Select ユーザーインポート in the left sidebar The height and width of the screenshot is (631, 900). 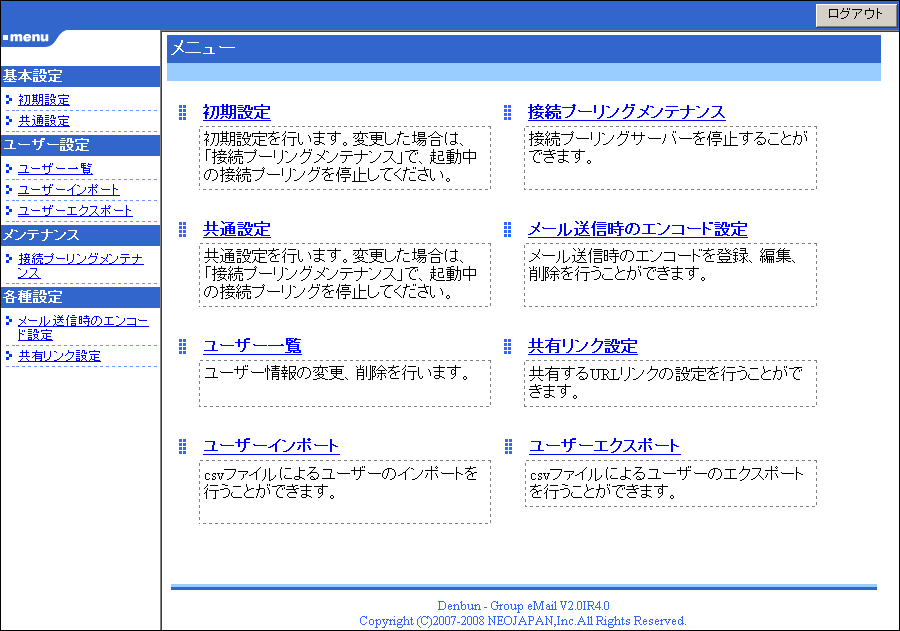(68, 190)
